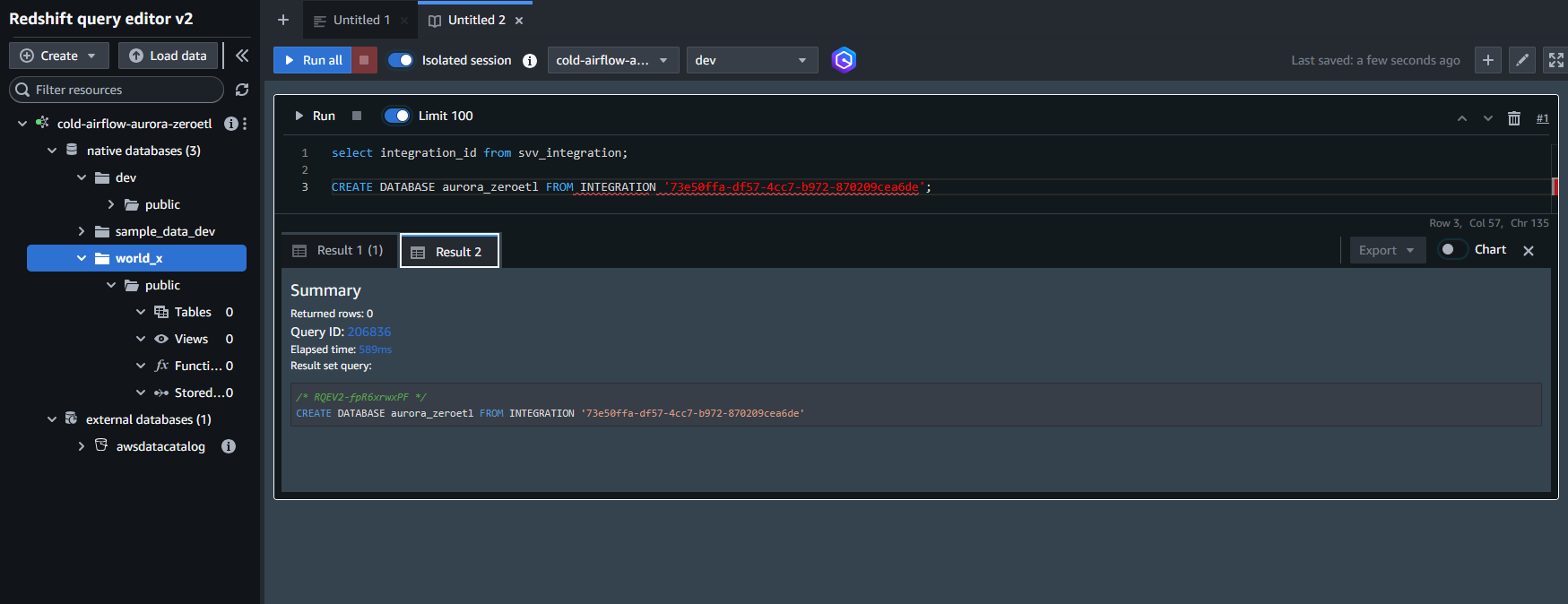Show Isolated session info
The image size is (1568, 604).
tap(530, 61)
